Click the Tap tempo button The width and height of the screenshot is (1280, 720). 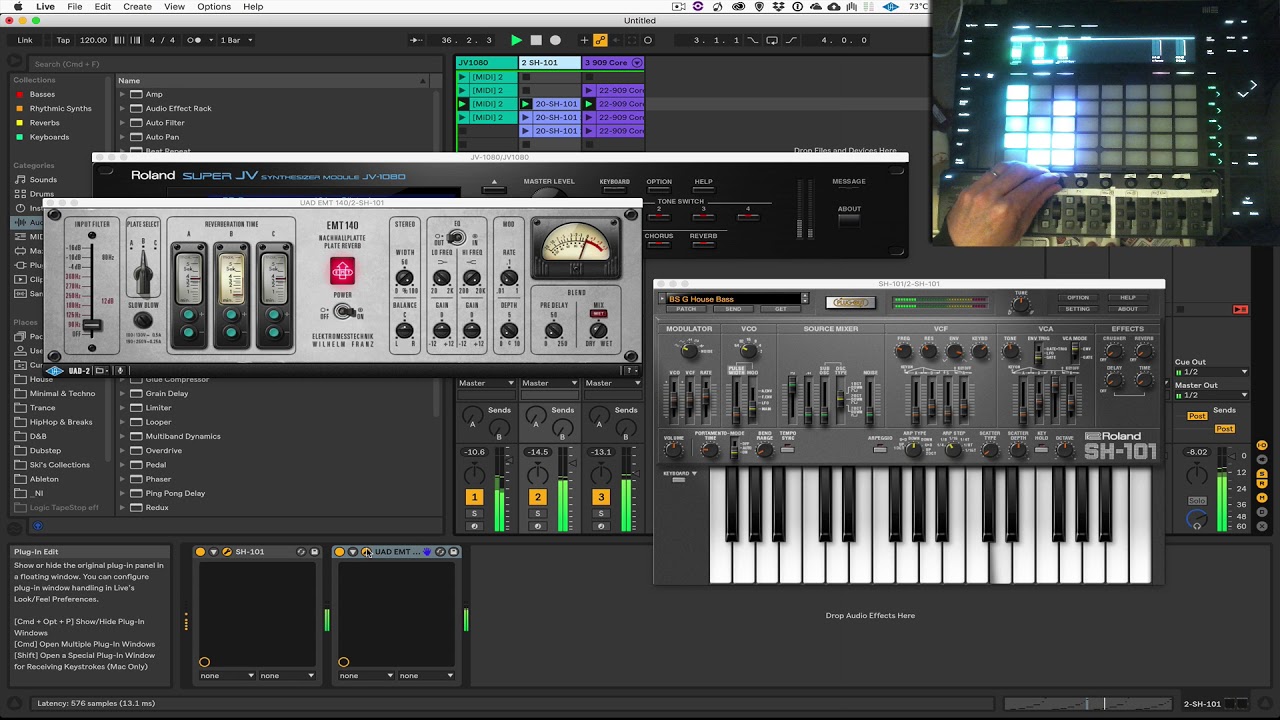(x=63, y=40)
